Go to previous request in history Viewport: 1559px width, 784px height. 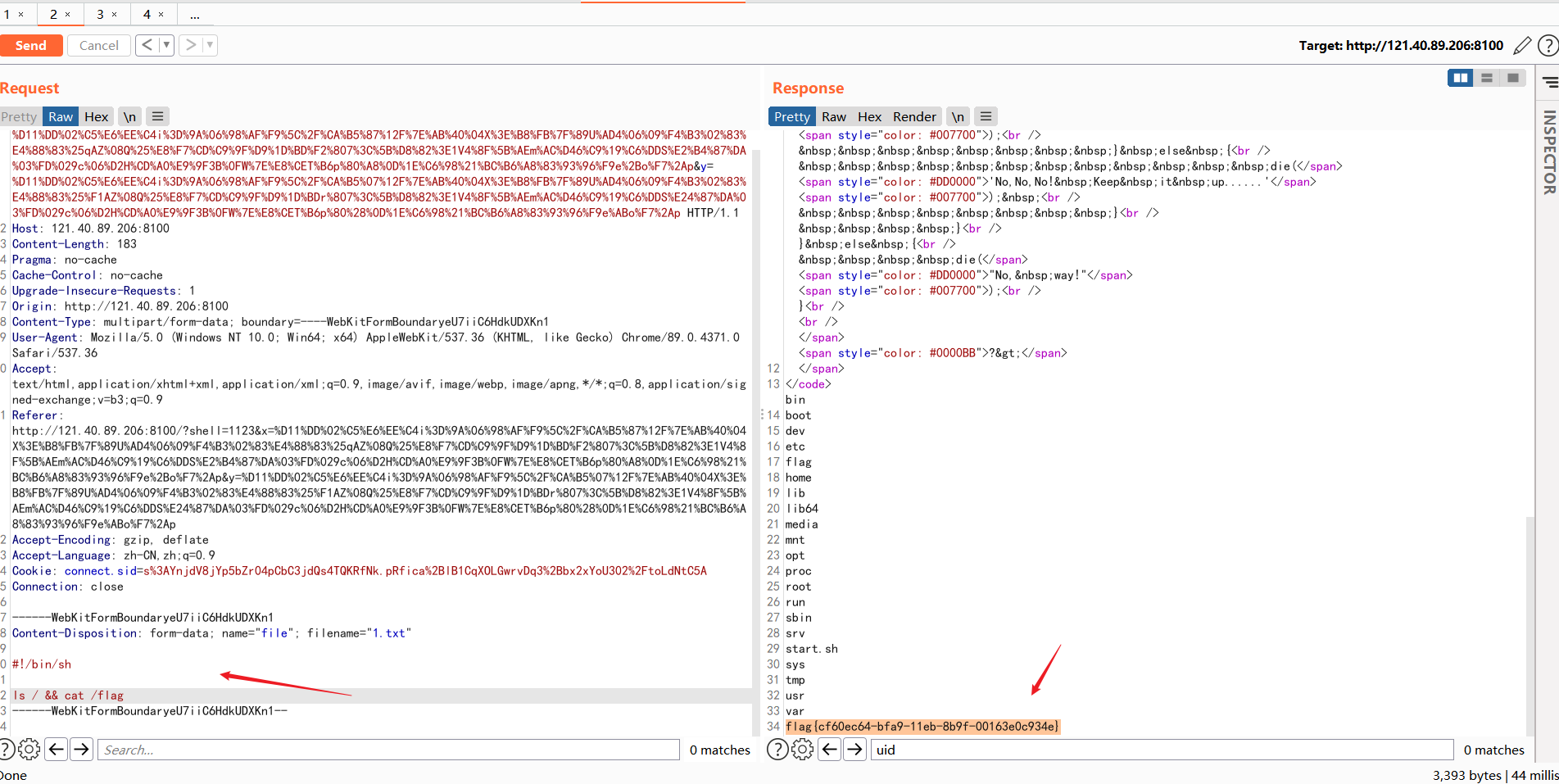pos(147,45)
